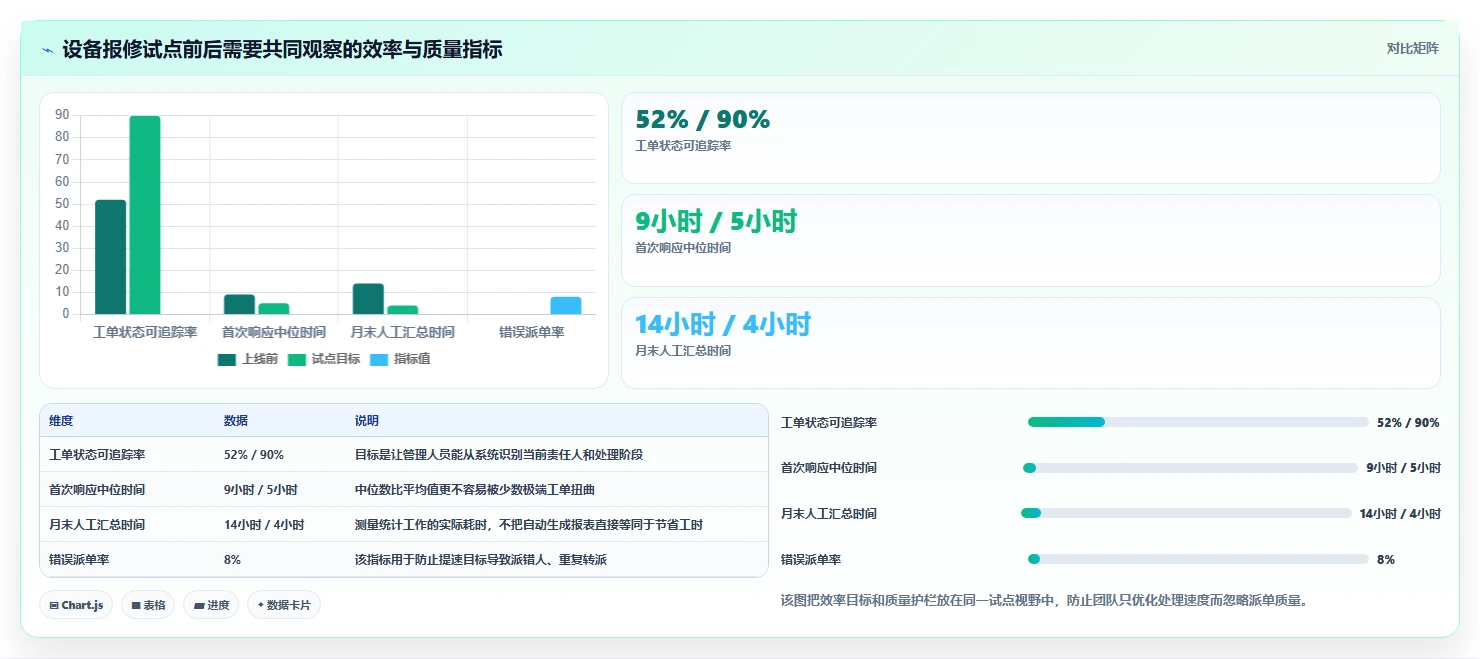Toggle the 上线前 legend swatch
Image resolution: width=1480 pixels, height=659 pixels.
click(x=227, y=359)
